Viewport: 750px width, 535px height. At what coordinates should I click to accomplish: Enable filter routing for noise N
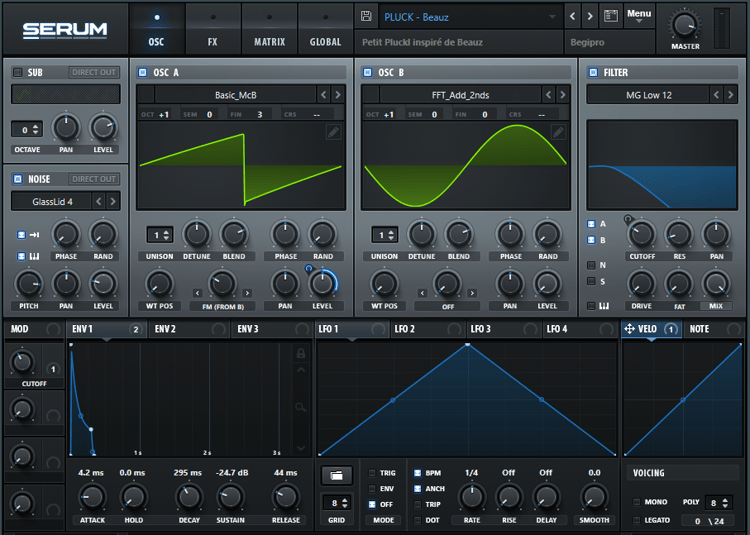591,265
